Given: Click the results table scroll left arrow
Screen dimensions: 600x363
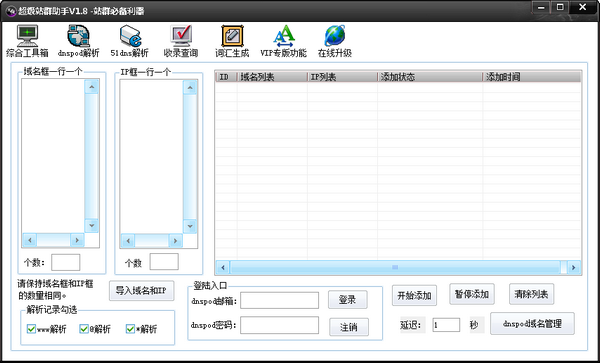Looking at the screenshot, I should [x=223, y=267].
